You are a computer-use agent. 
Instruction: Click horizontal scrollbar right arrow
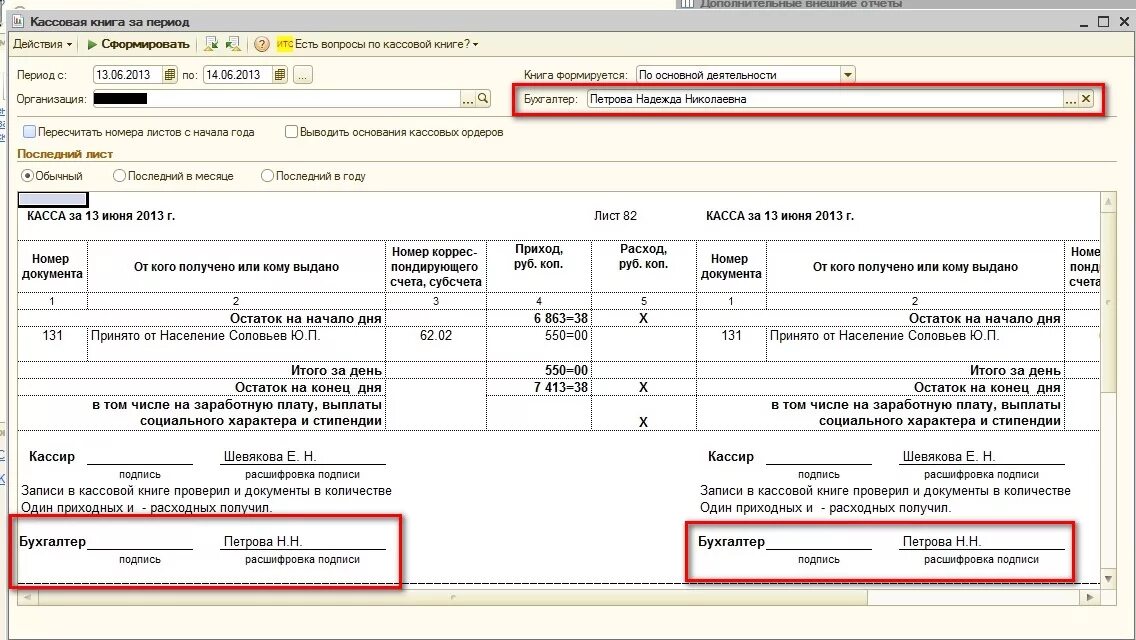coord(1090,597)
